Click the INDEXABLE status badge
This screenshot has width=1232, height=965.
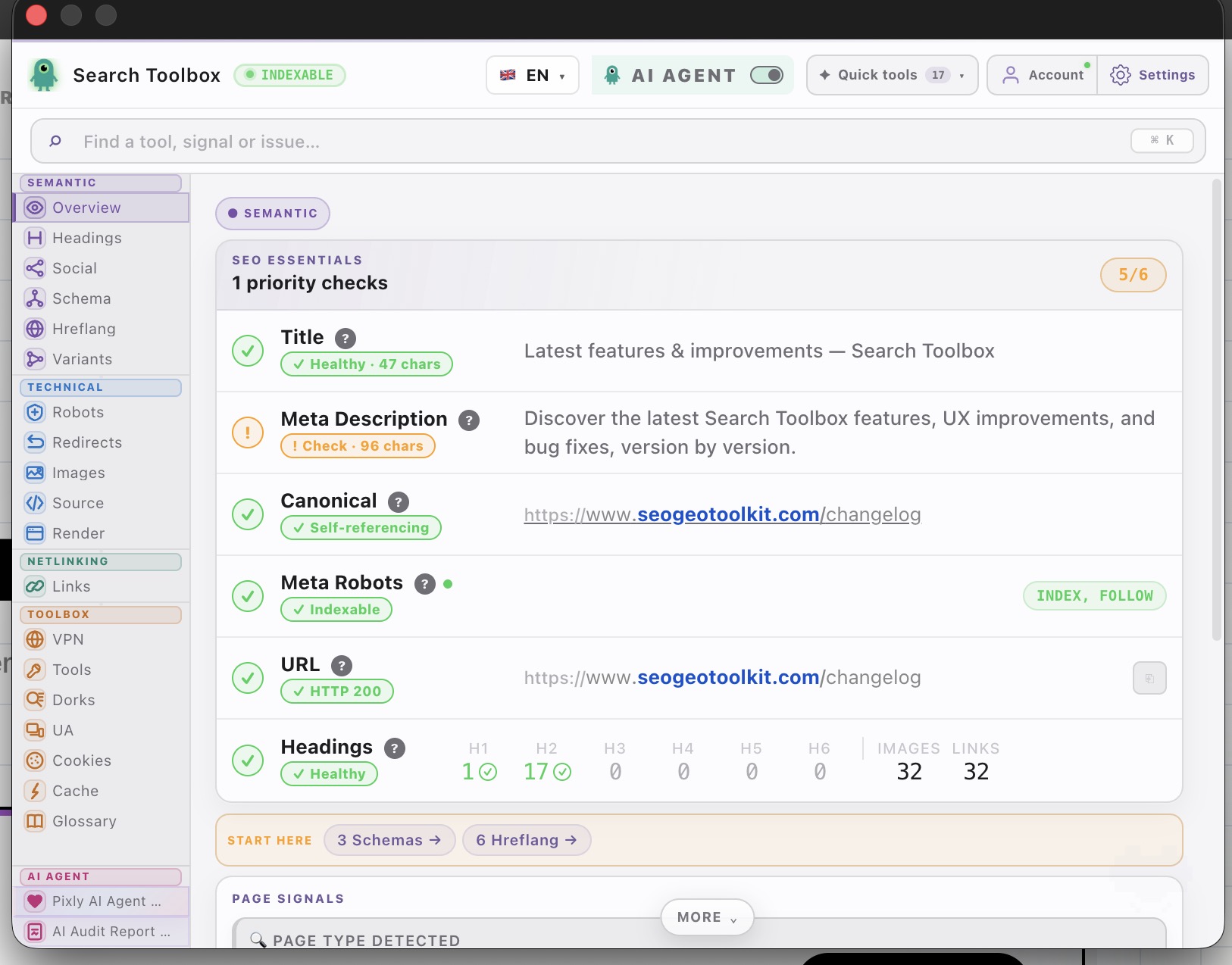[x=289, y=75]
